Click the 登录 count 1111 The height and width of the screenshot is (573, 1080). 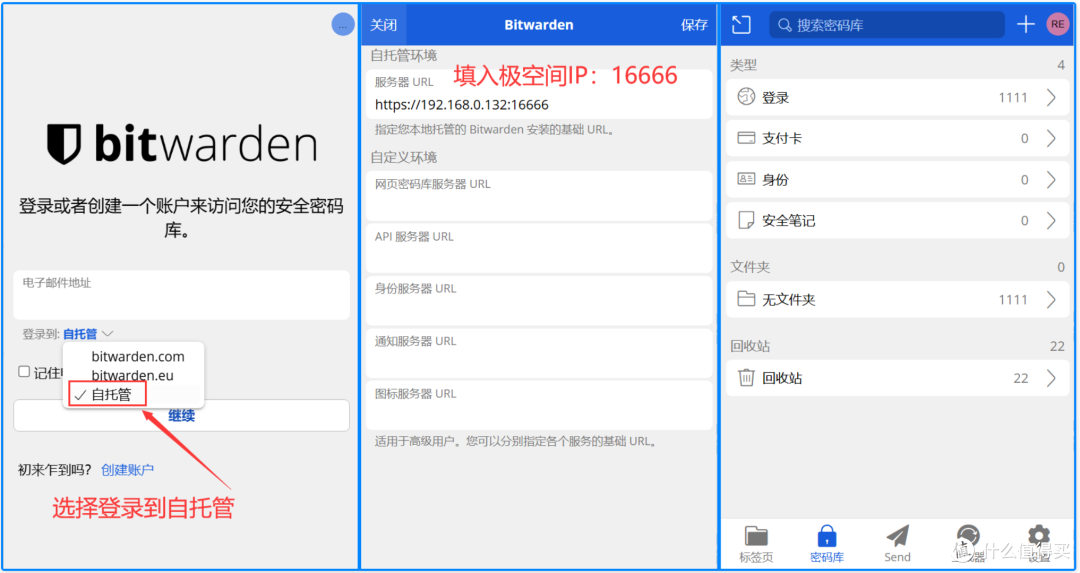point(1012,98)
